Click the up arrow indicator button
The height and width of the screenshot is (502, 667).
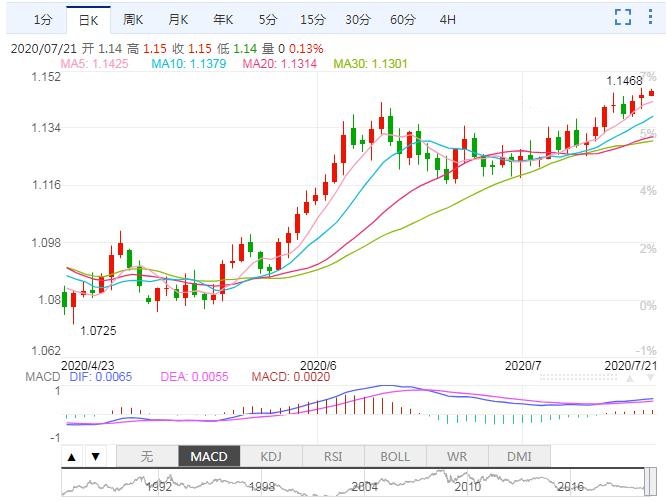pyautogui.click(x=73, y=457)
